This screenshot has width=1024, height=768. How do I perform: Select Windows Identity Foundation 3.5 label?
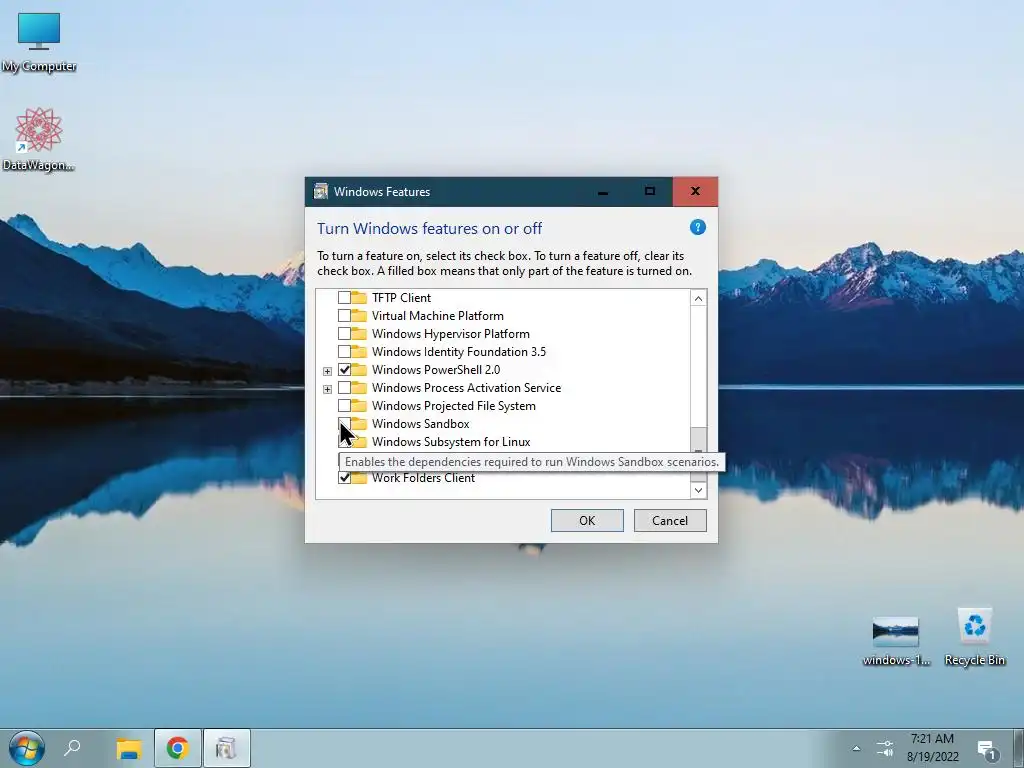point(458,351)
